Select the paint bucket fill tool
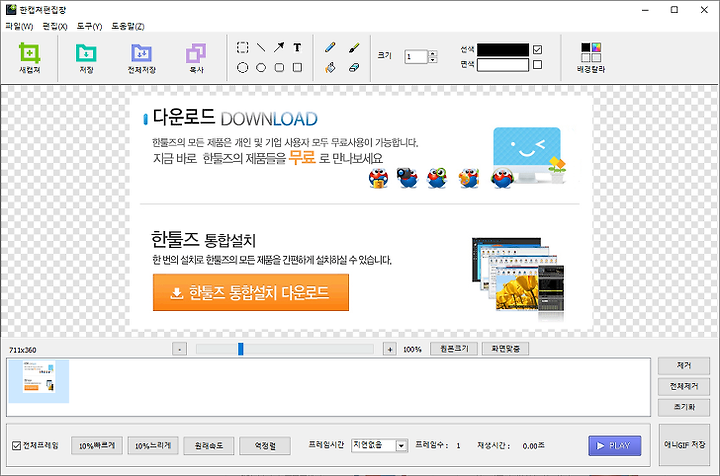720x476 pixels. click(330, 67)
